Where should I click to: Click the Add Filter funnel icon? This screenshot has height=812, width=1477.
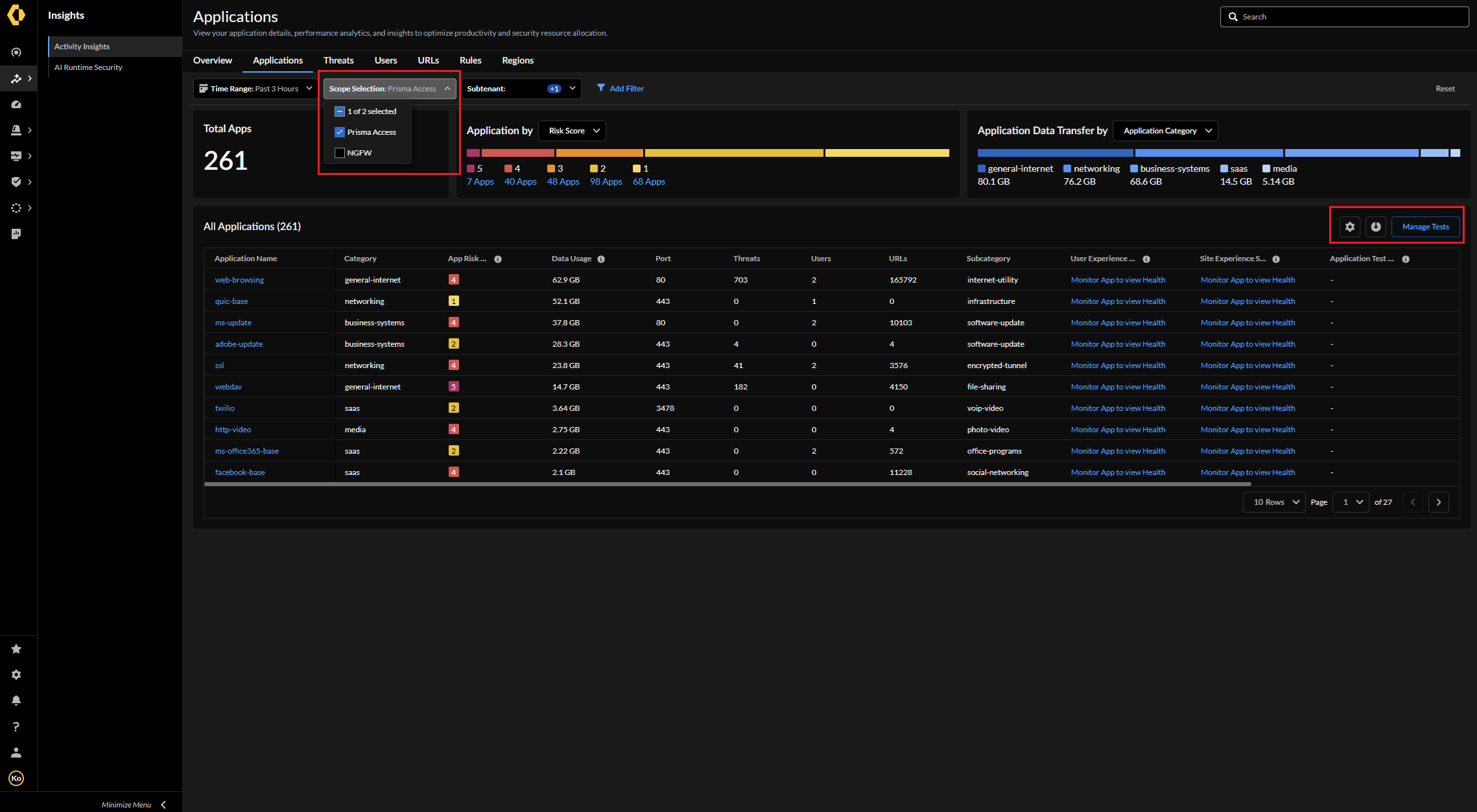[x=601, y=88]
